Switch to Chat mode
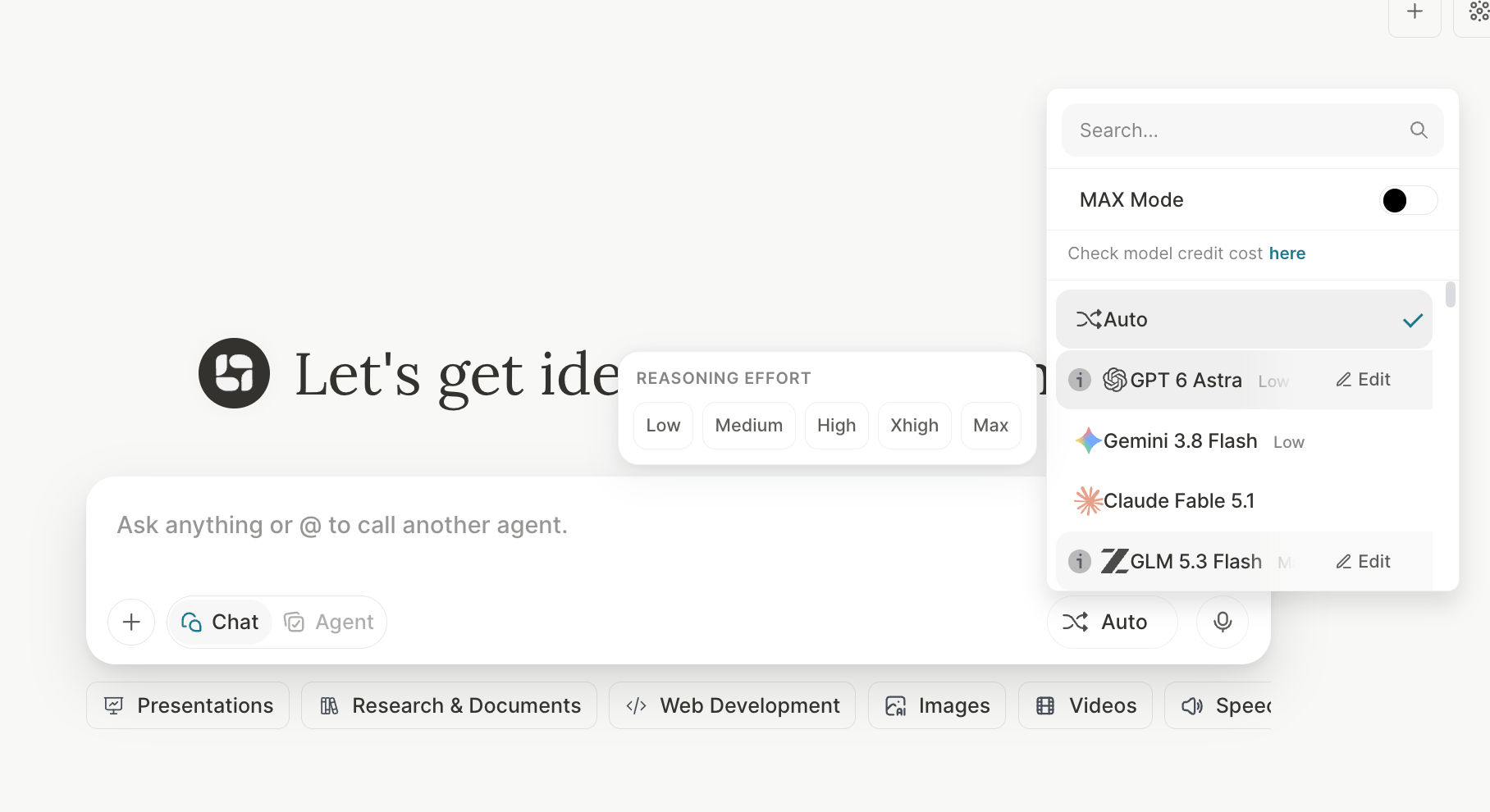 click(220, 622)
